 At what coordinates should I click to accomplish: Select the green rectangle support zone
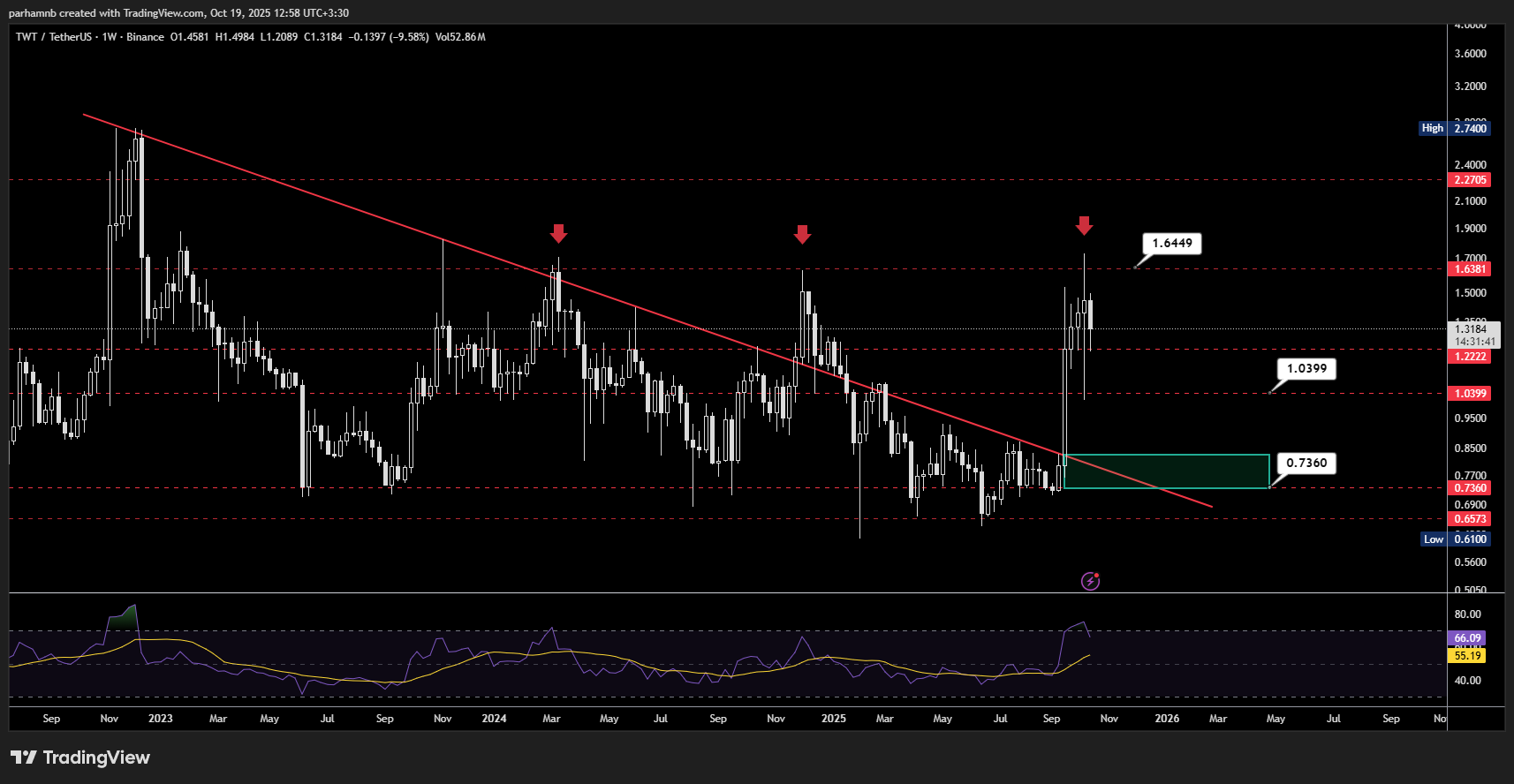[x=1166, y=471]
